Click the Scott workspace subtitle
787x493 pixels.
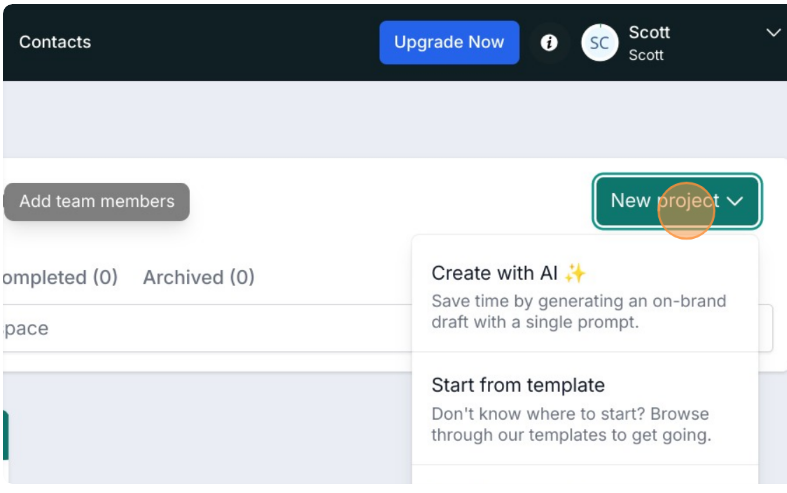coord(646,55)
